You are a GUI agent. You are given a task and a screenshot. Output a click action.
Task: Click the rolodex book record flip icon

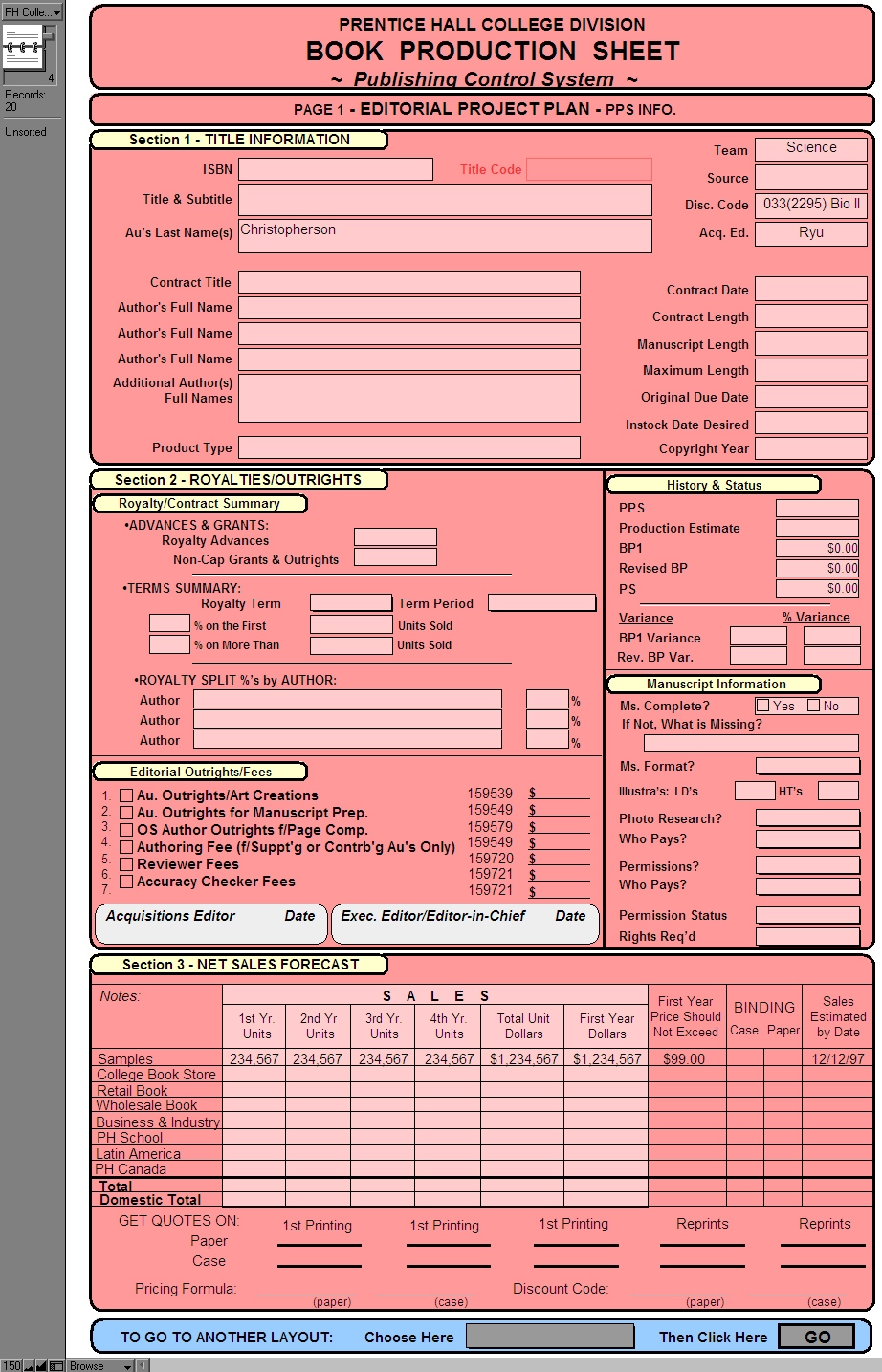pyautogui.click(x=24, y=48)
